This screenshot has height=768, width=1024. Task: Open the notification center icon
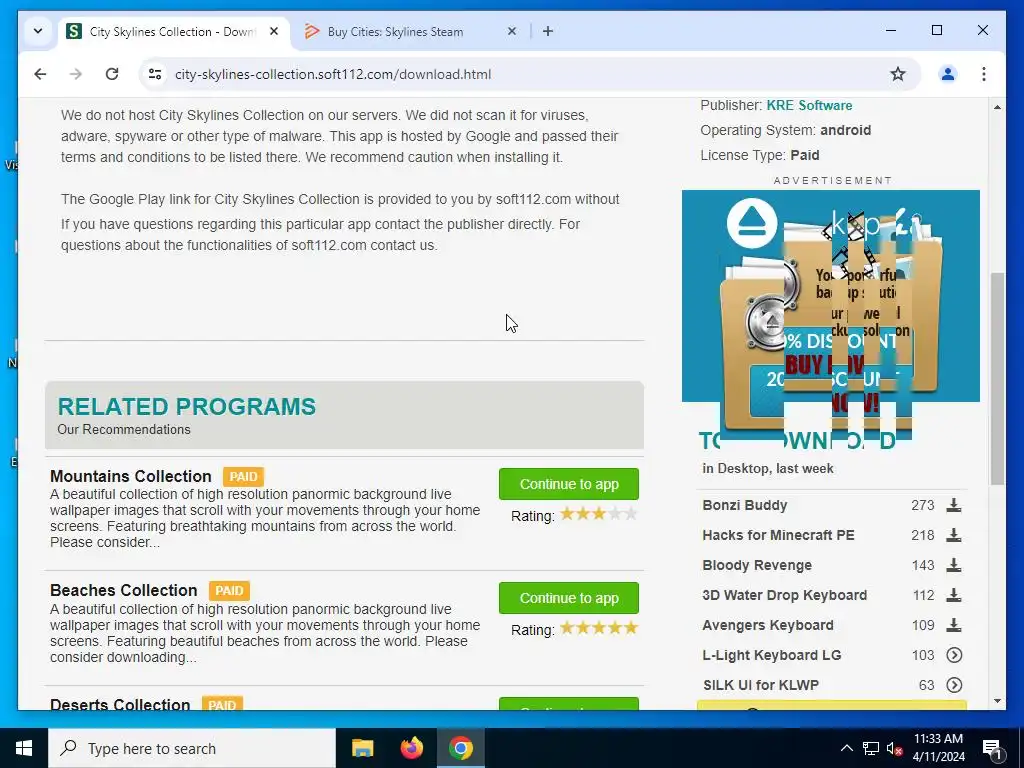pyautogui.click(x=991, y=748)
